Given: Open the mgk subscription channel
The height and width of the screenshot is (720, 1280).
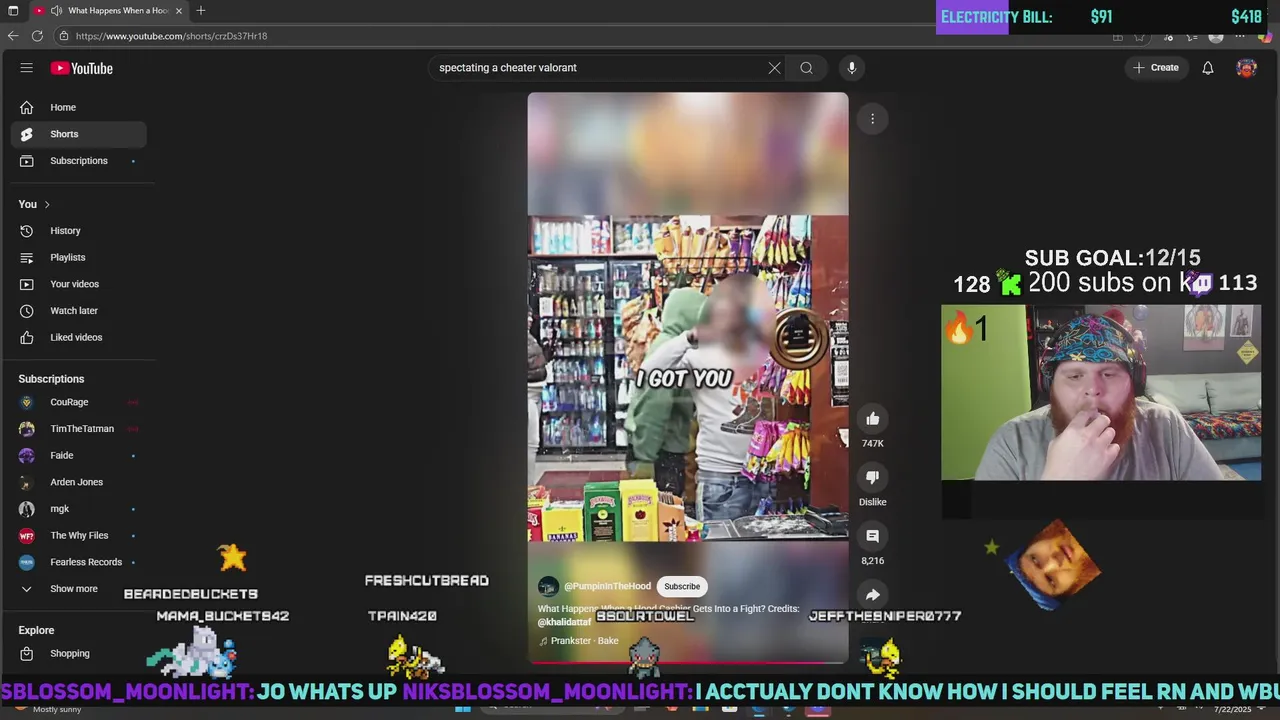Looking at the screenshot, I should click(x=79, y=509).
